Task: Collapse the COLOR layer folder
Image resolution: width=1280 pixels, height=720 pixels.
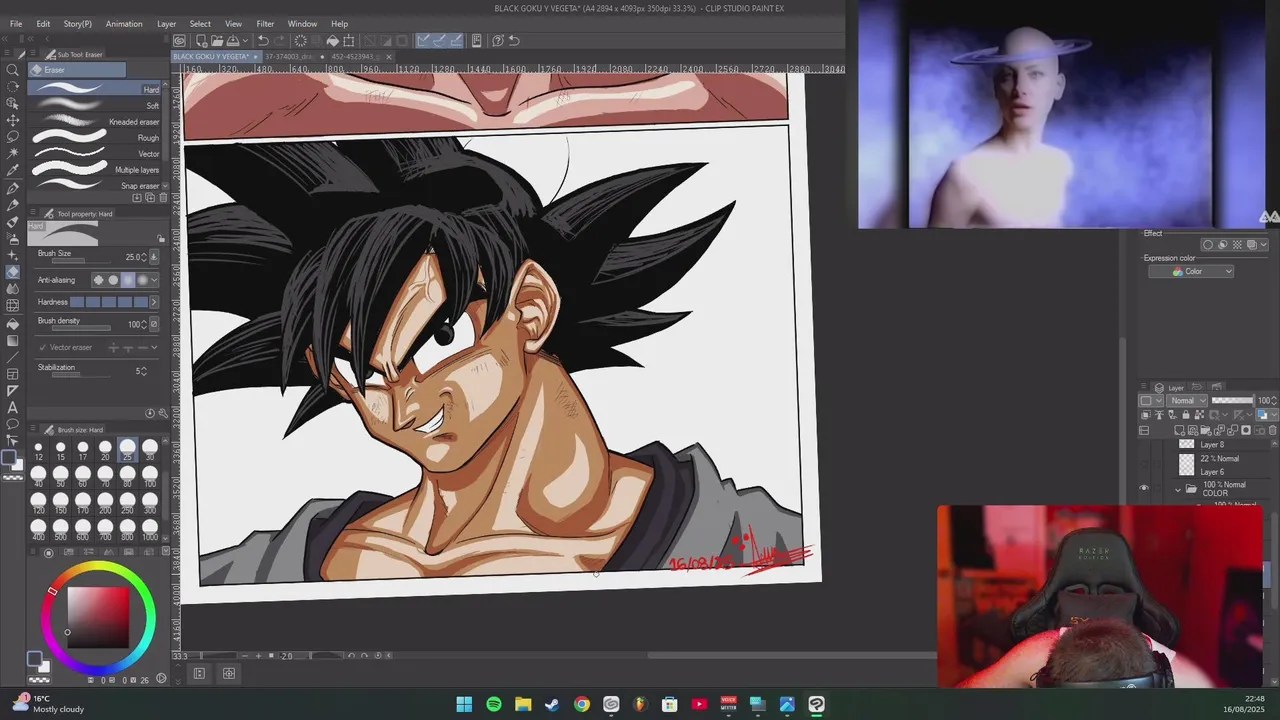Action: 1178,489
